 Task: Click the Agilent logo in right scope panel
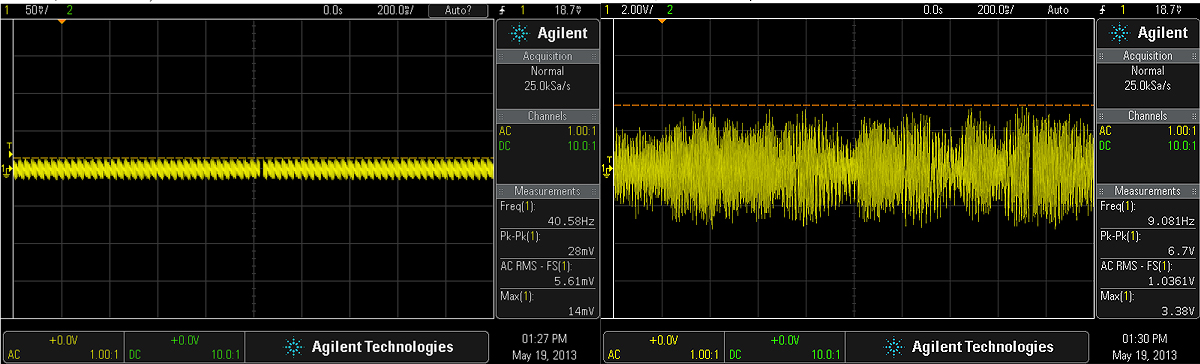[1148, 33]
